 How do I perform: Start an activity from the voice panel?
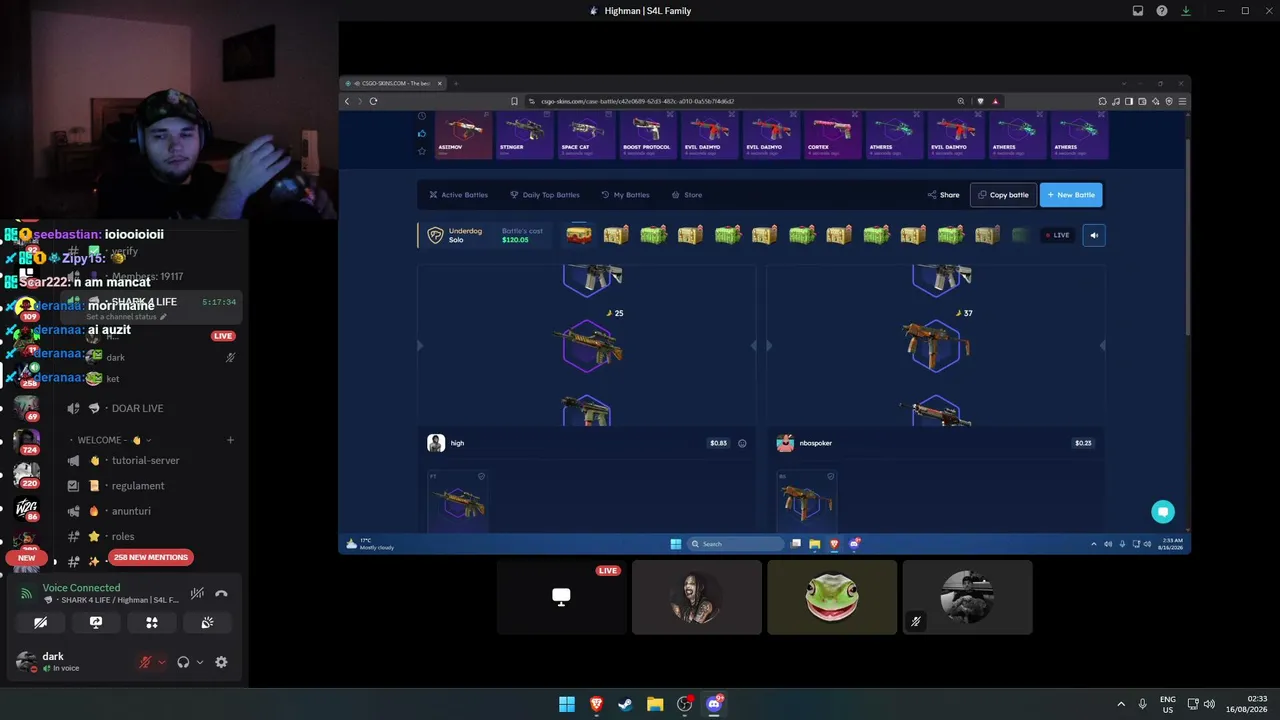click(152, 622)
